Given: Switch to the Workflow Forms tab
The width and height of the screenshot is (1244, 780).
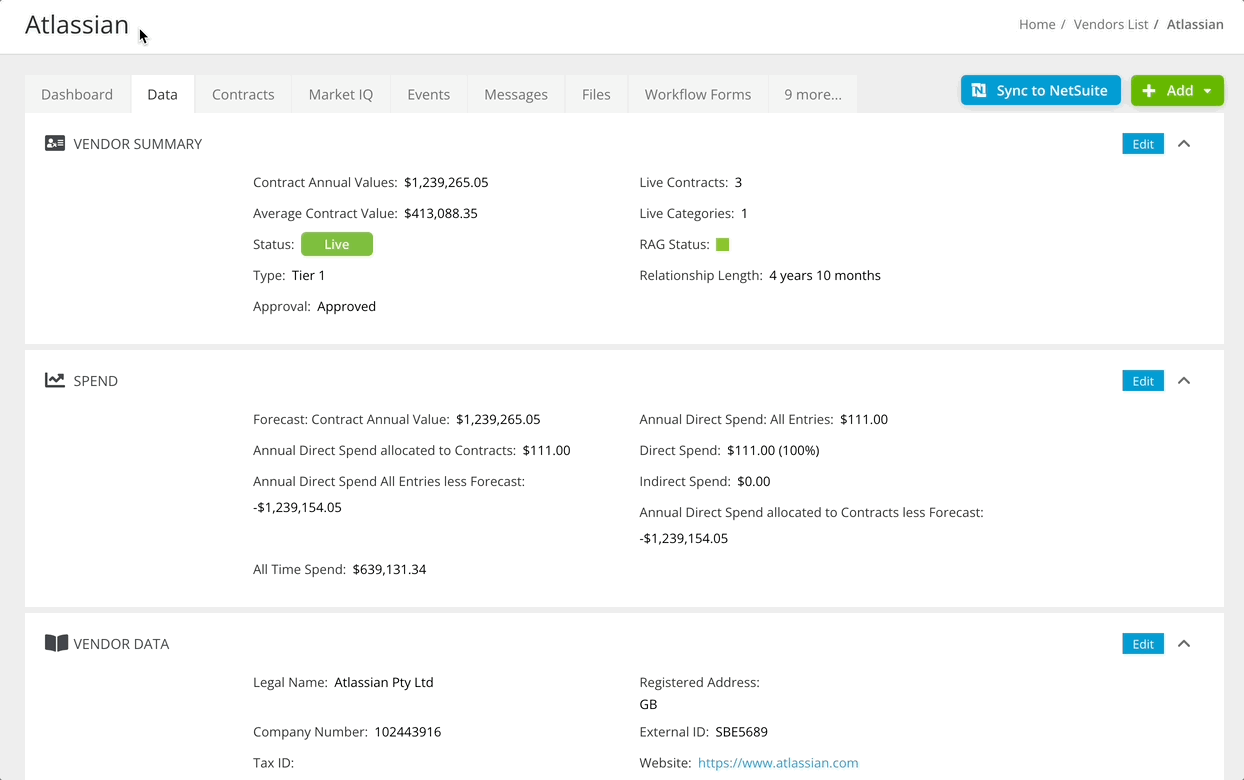Looking at the screenshot, I should (697, 93).
